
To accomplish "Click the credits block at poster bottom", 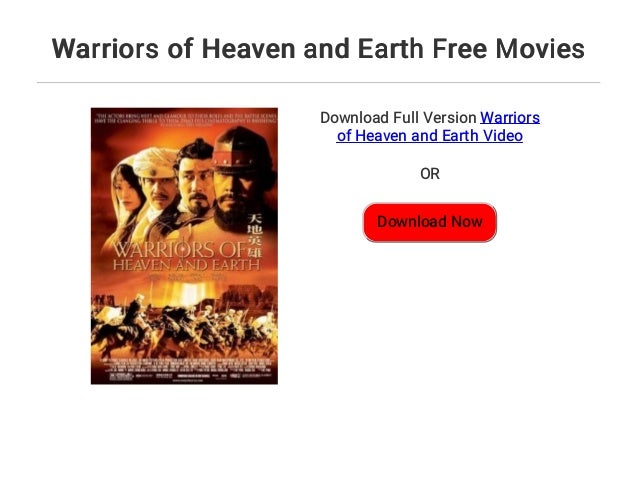I will (184, 370).
